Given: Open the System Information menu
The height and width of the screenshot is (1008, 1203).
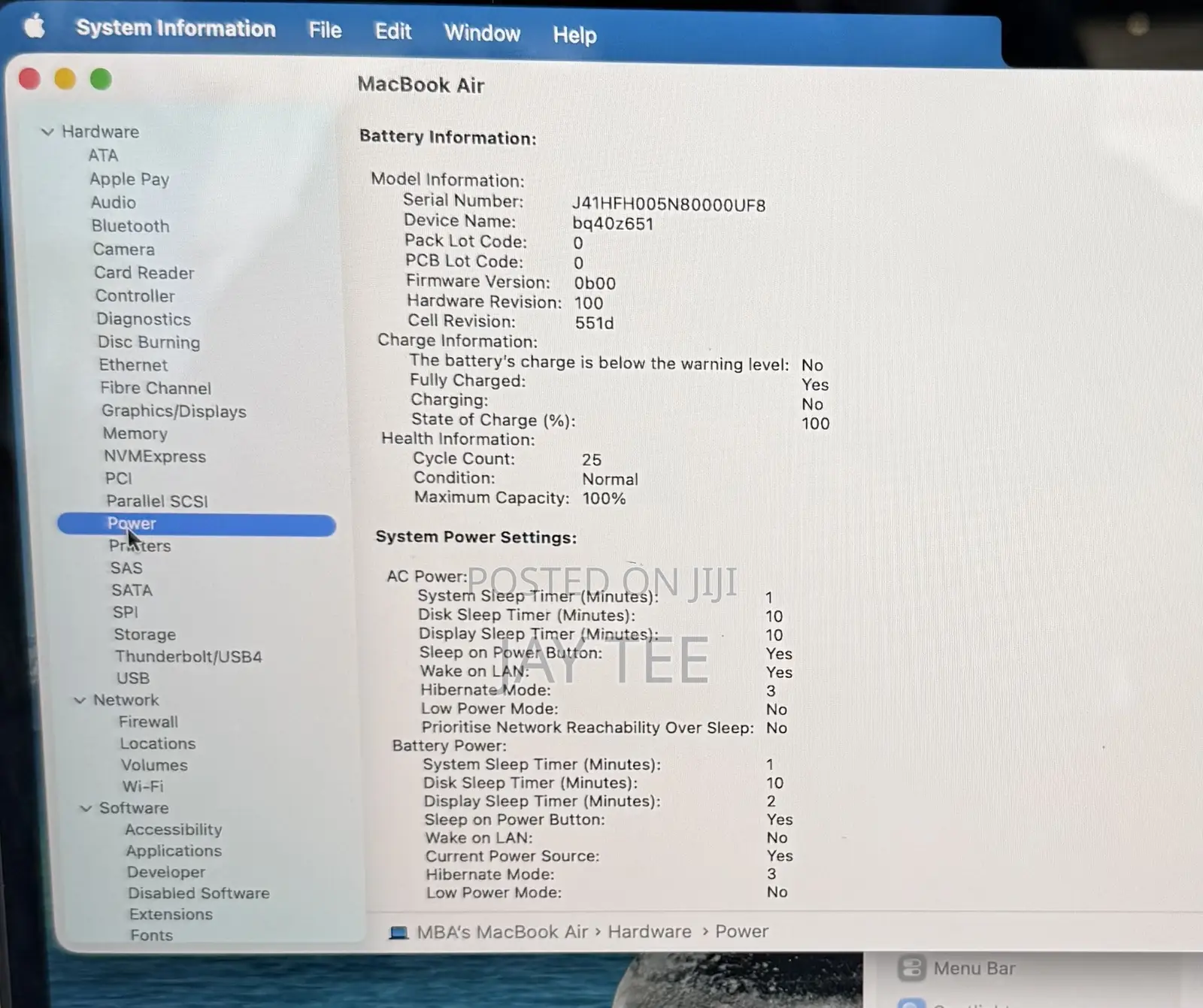Looking at the screenshot, I should pos(175,29).
